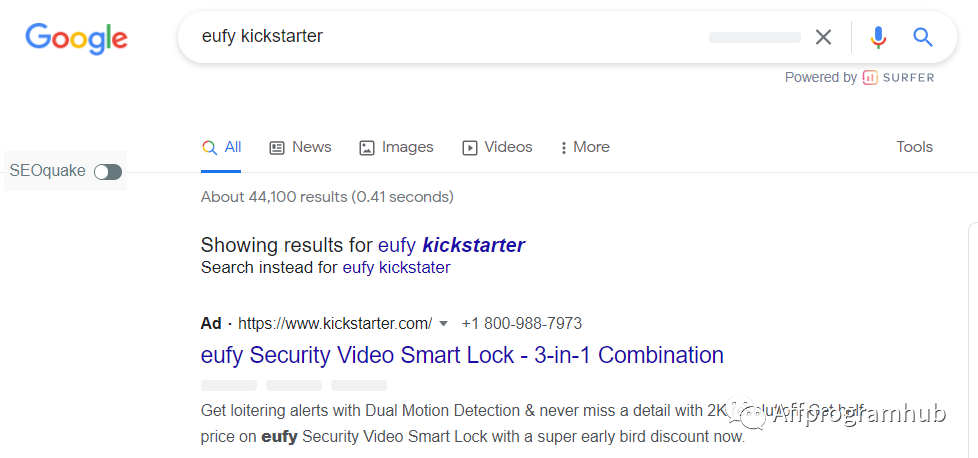Clear the search box with the X icon
The height and width of the screenshot is (458, 978).
823,37
